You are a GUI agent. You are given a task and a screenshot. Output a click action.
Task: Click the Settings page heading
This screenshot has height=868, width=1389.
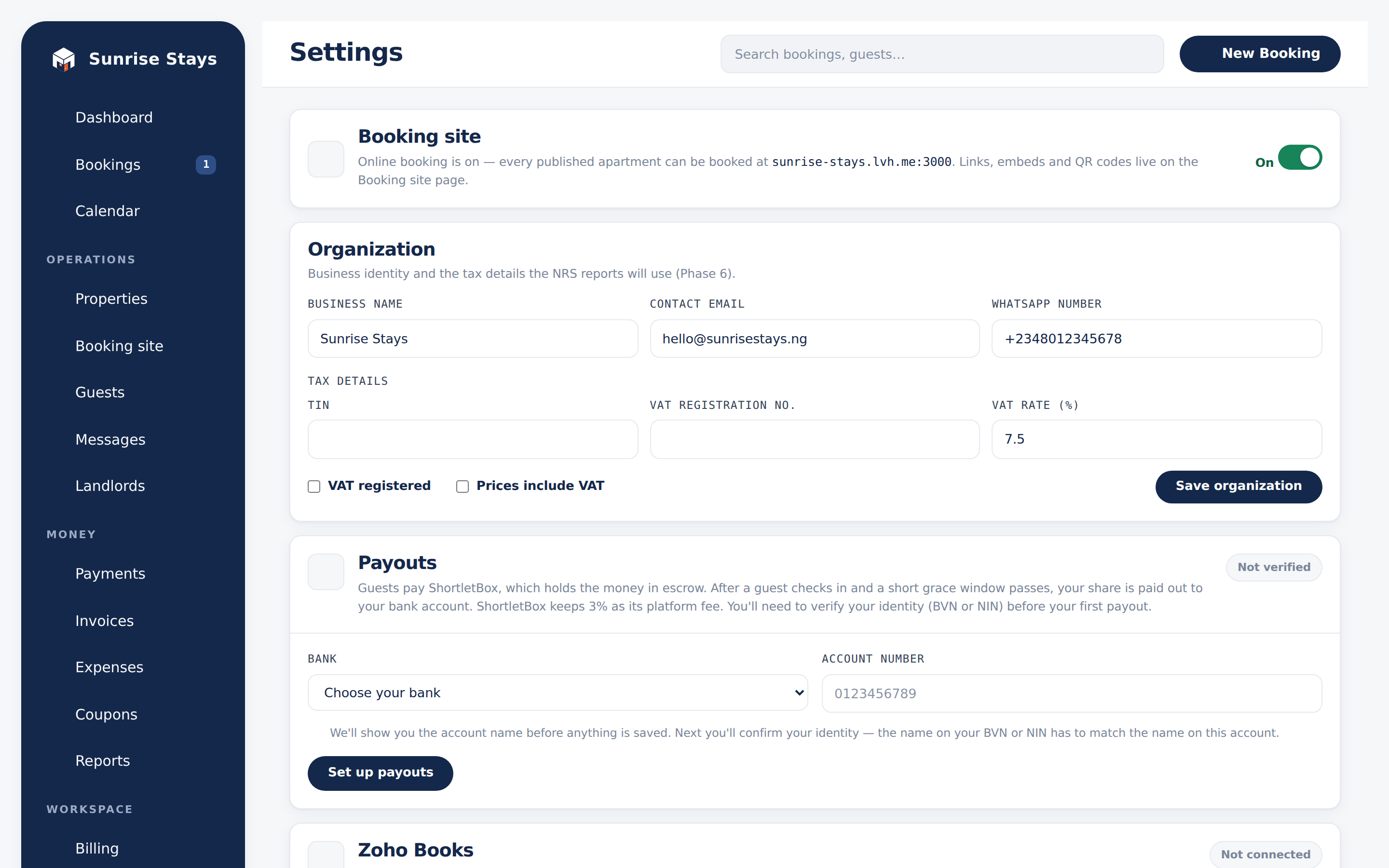[346, 53]
